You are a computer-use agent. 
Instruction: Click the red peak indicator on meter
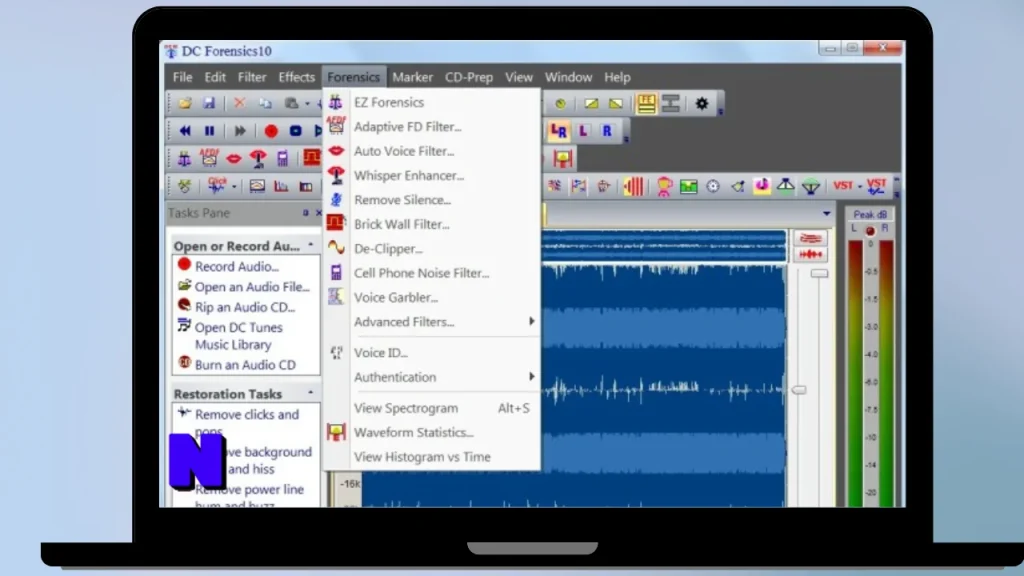[x=870, y=231]
